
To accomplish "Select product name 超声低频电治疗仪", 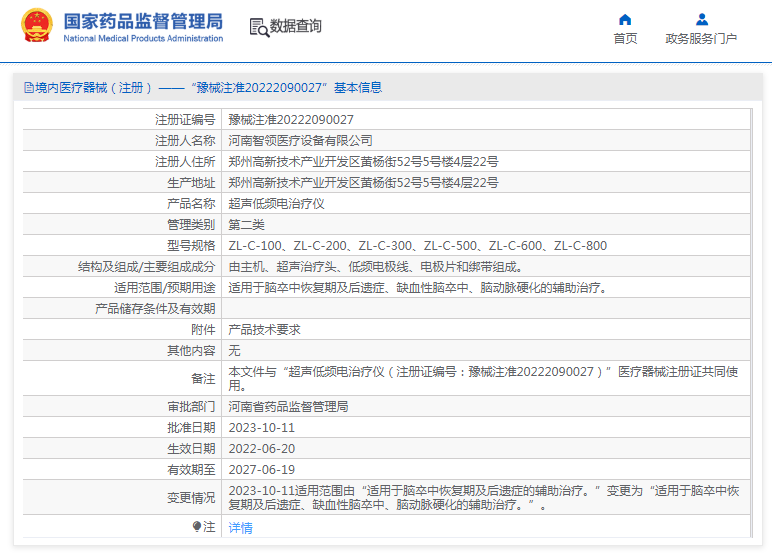I will 276,204.
